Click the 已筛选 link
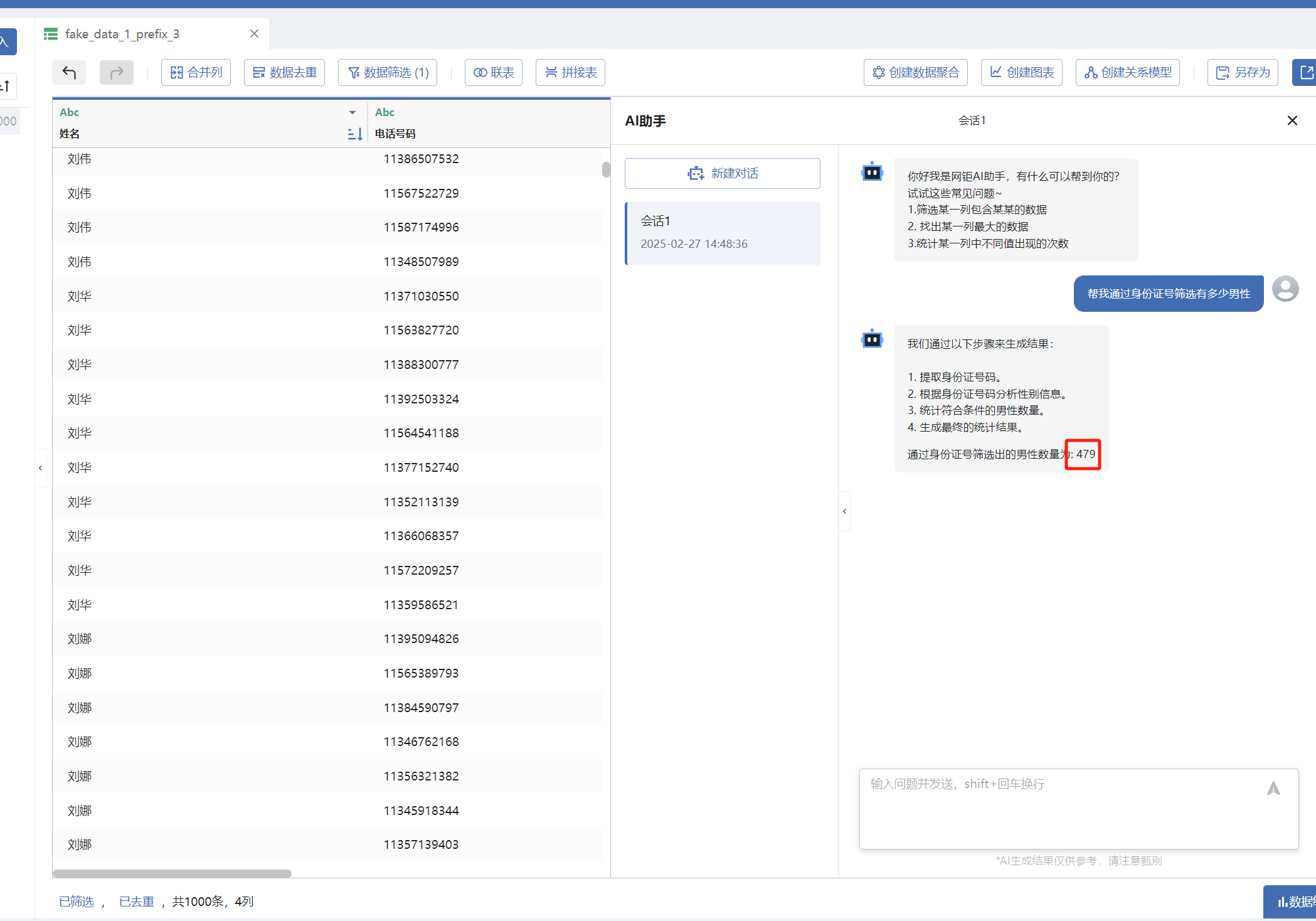Screen dimensions: 1316x921 click(x=77, y=902)
